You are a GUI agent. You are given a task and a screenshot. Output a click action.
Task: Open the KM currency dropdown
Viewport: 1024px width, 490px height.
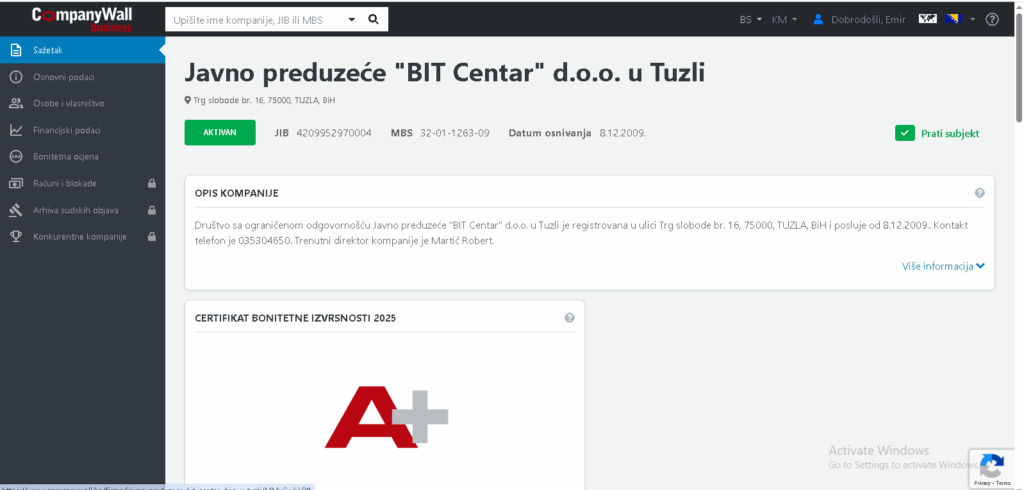[x=784, y=19]
